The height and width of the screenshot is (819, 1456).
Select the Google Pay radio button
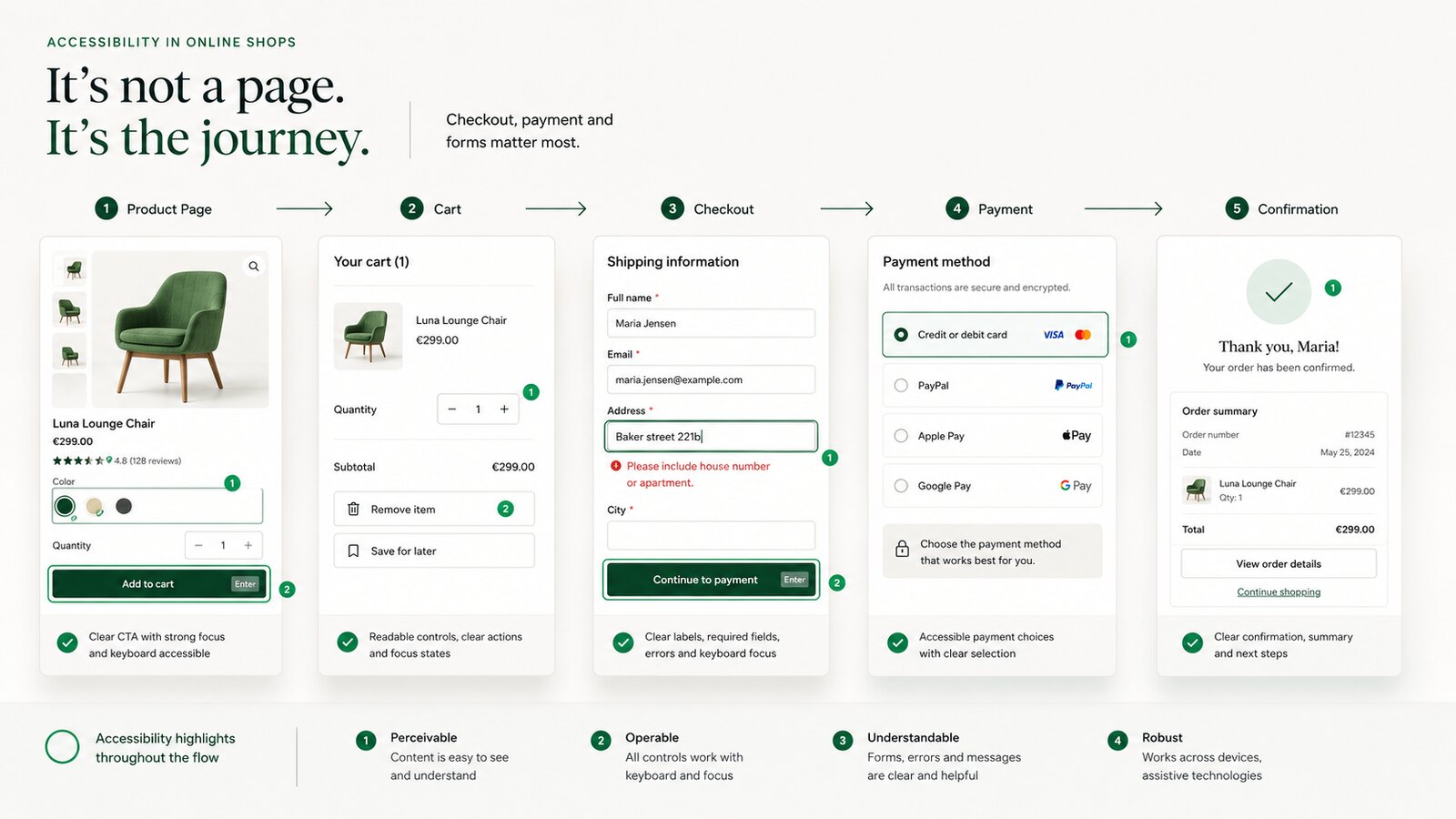[901, 486]
